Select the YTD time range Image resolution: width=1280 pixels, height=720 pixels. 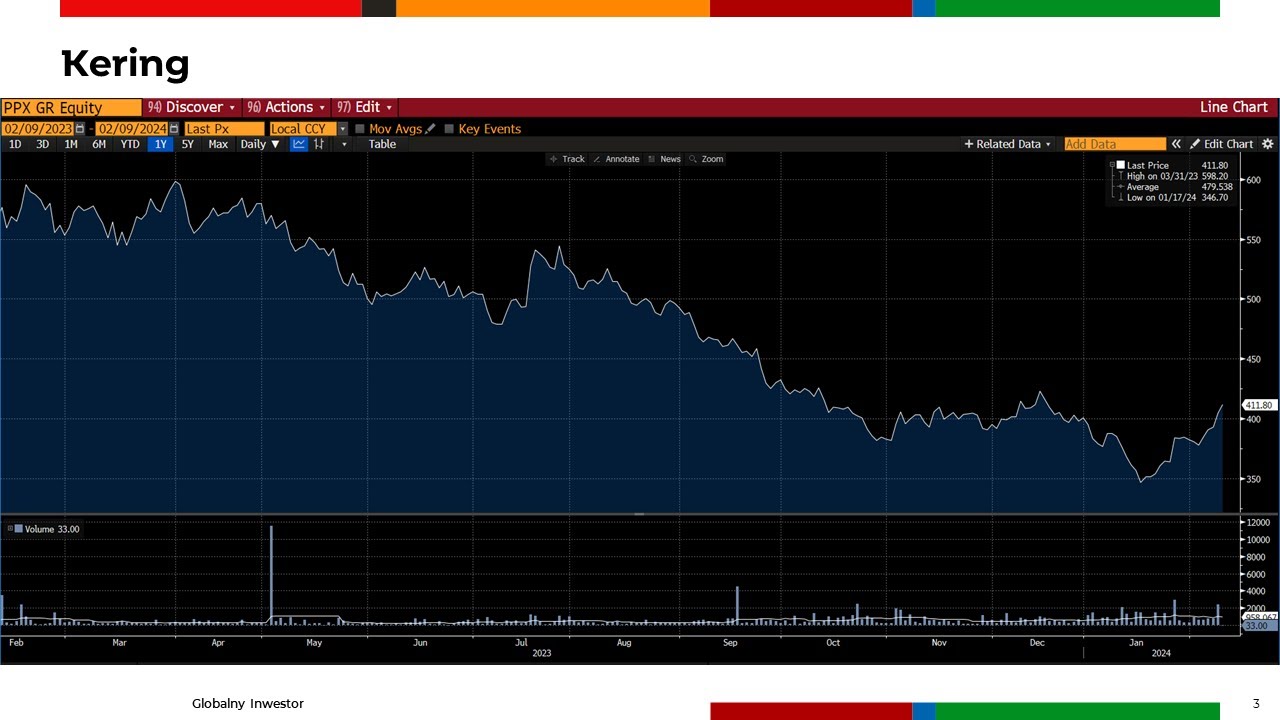coord(130,144)
